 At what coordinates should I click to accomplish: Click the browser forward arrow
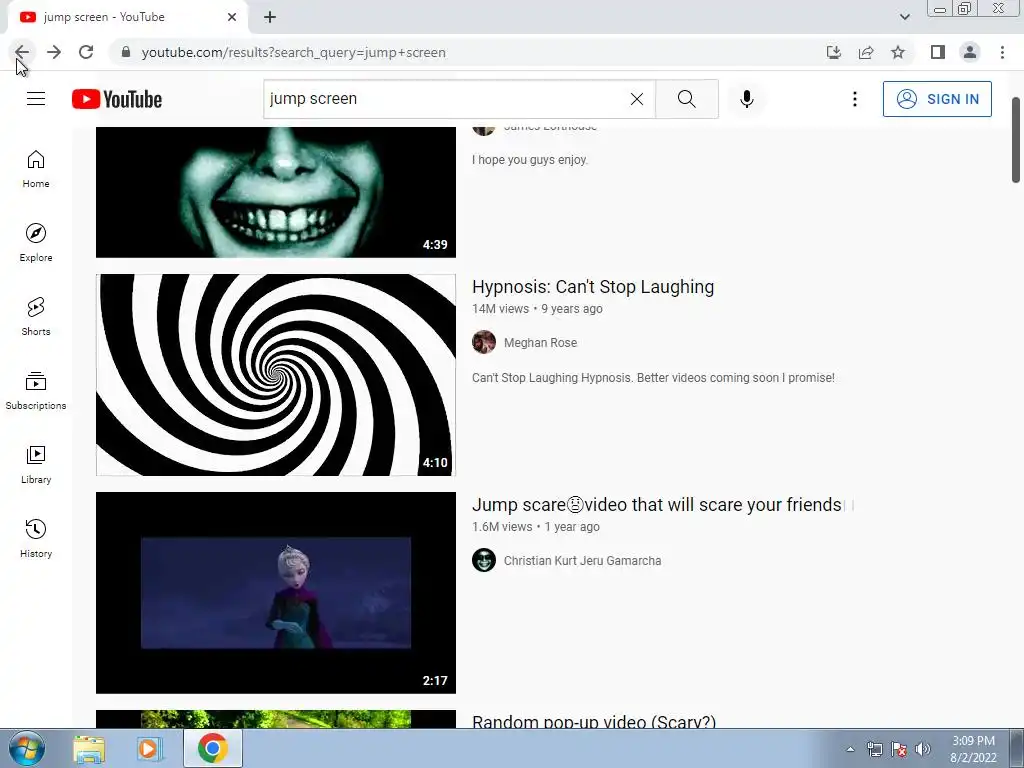pyautogui.click(x=54, y=52)
